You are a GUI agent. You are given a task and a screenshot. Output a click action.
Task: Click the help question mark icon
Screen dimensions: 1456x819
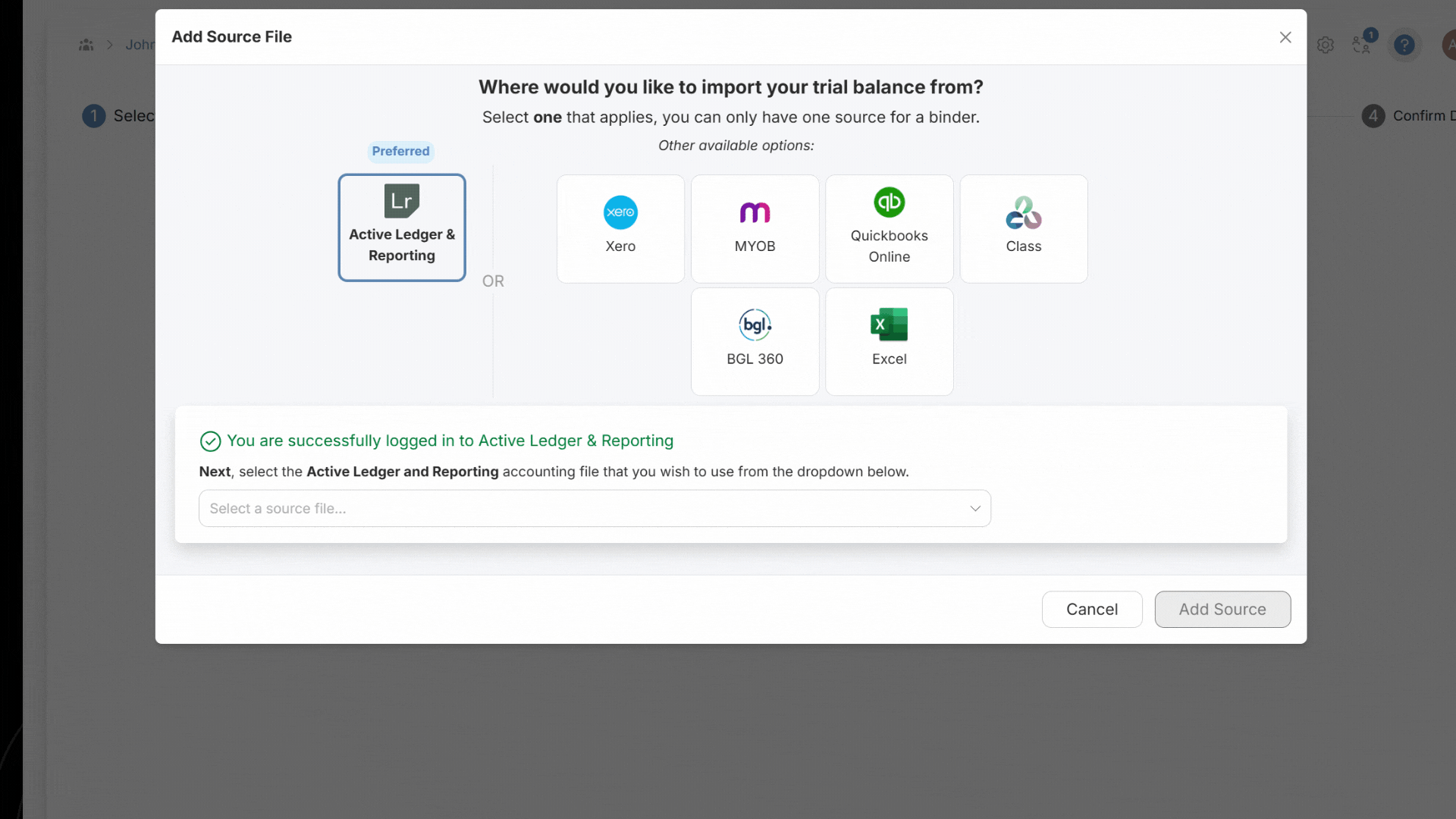1405,45
